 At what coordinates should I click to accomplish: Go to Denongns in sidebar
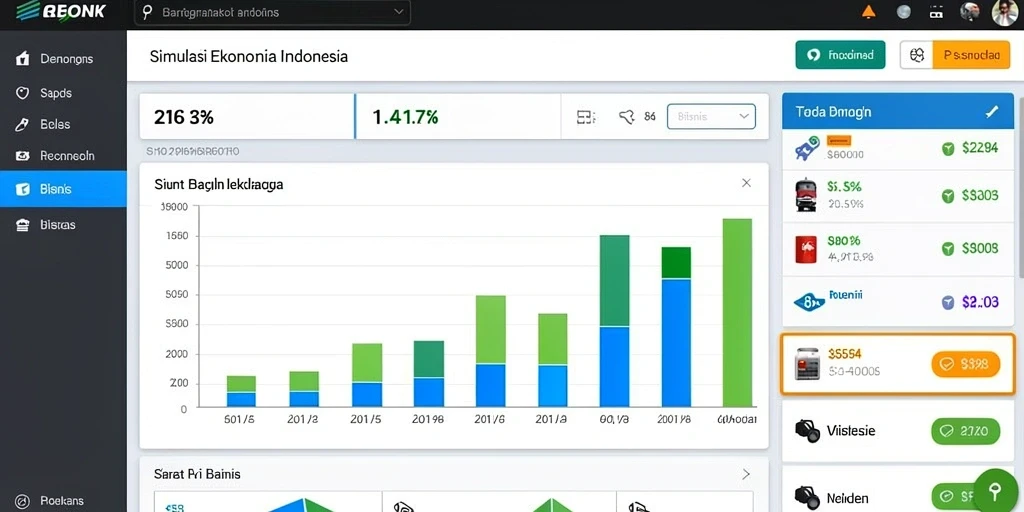pos(63,59)
